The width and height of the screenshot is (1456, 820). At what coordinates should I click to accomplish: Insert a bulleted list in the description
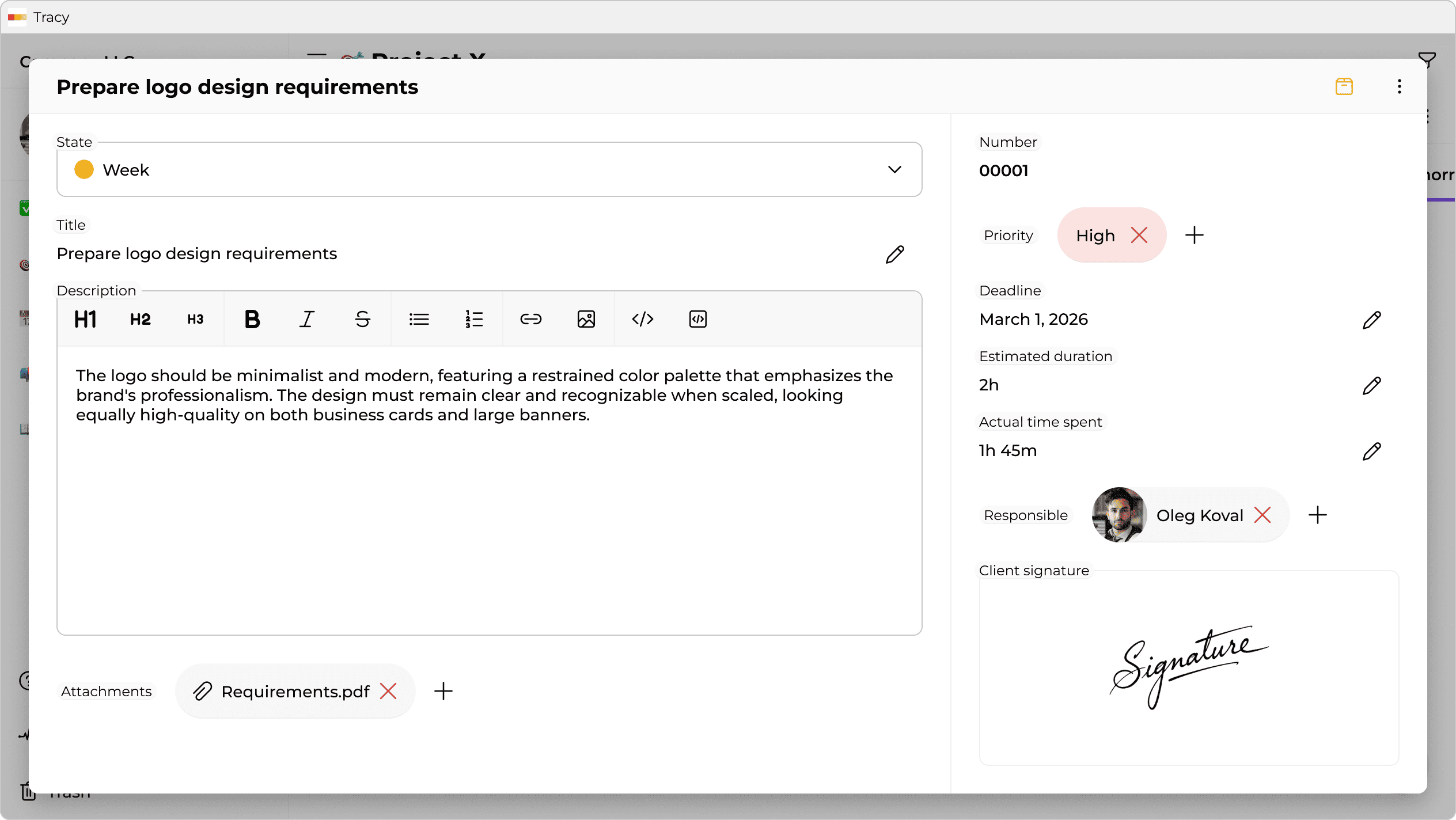(419, 319)
